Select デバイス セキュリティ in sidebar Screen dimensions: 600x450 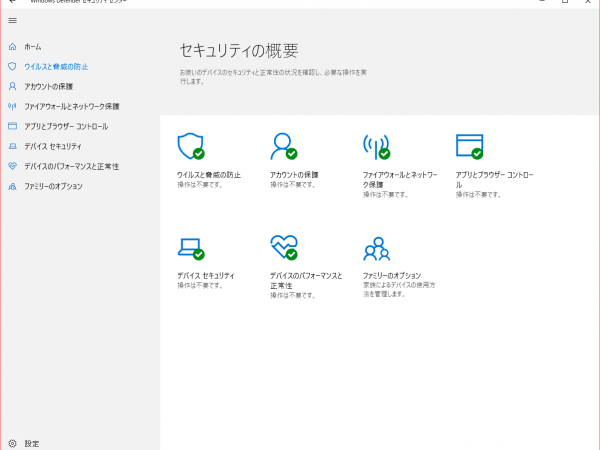[x=53, y=146]
